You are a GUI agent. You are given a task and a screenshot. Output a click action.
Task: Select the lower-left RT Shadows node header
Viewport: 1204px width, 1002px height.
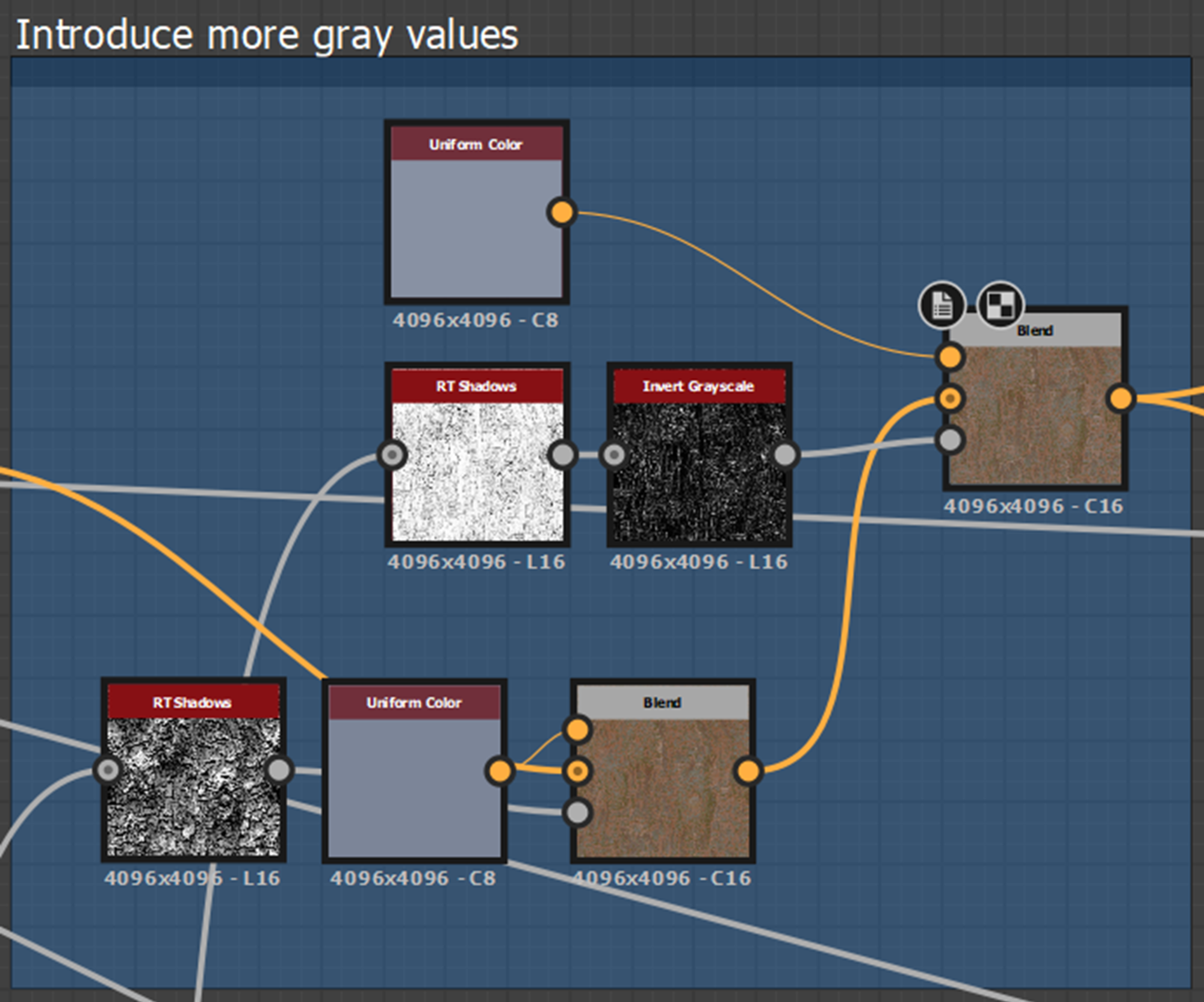click(x=193, y=703)
